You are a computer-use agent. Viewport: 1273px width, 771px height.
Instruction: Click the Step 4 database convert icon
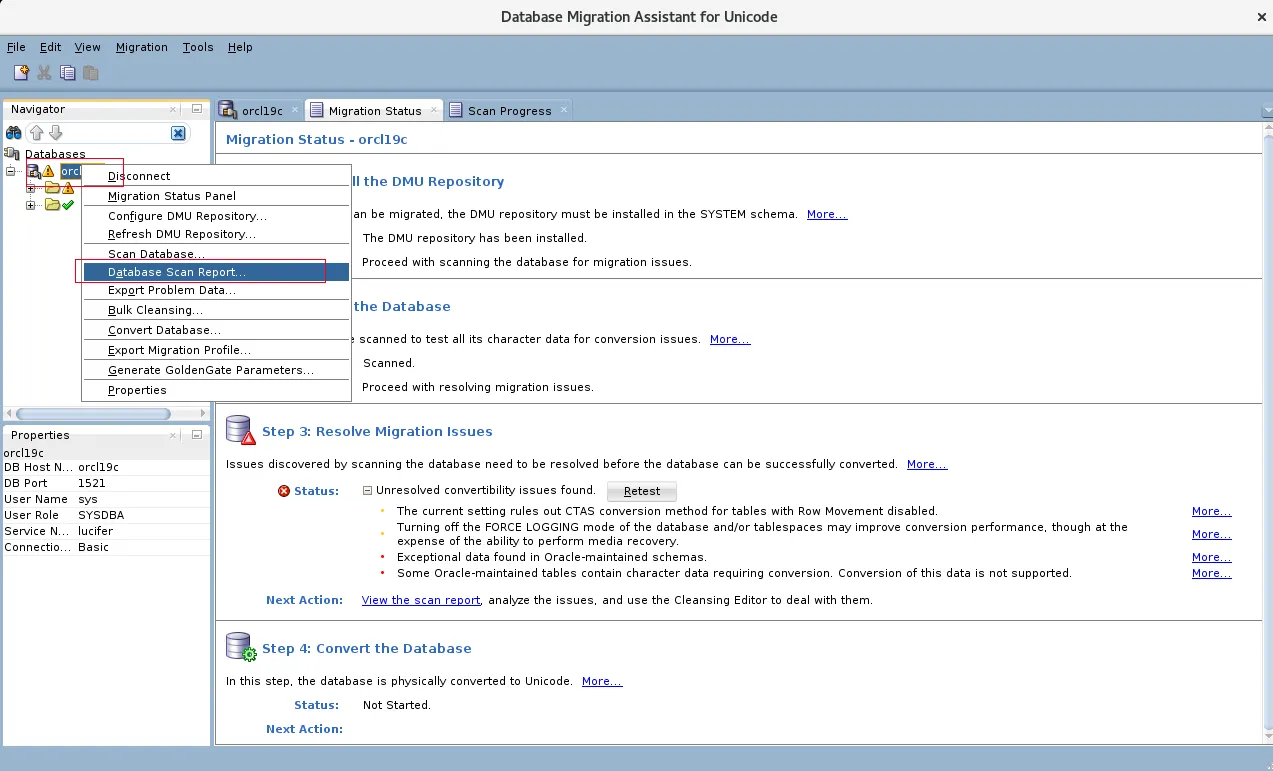pyautogui.click(x=239, y=646)
